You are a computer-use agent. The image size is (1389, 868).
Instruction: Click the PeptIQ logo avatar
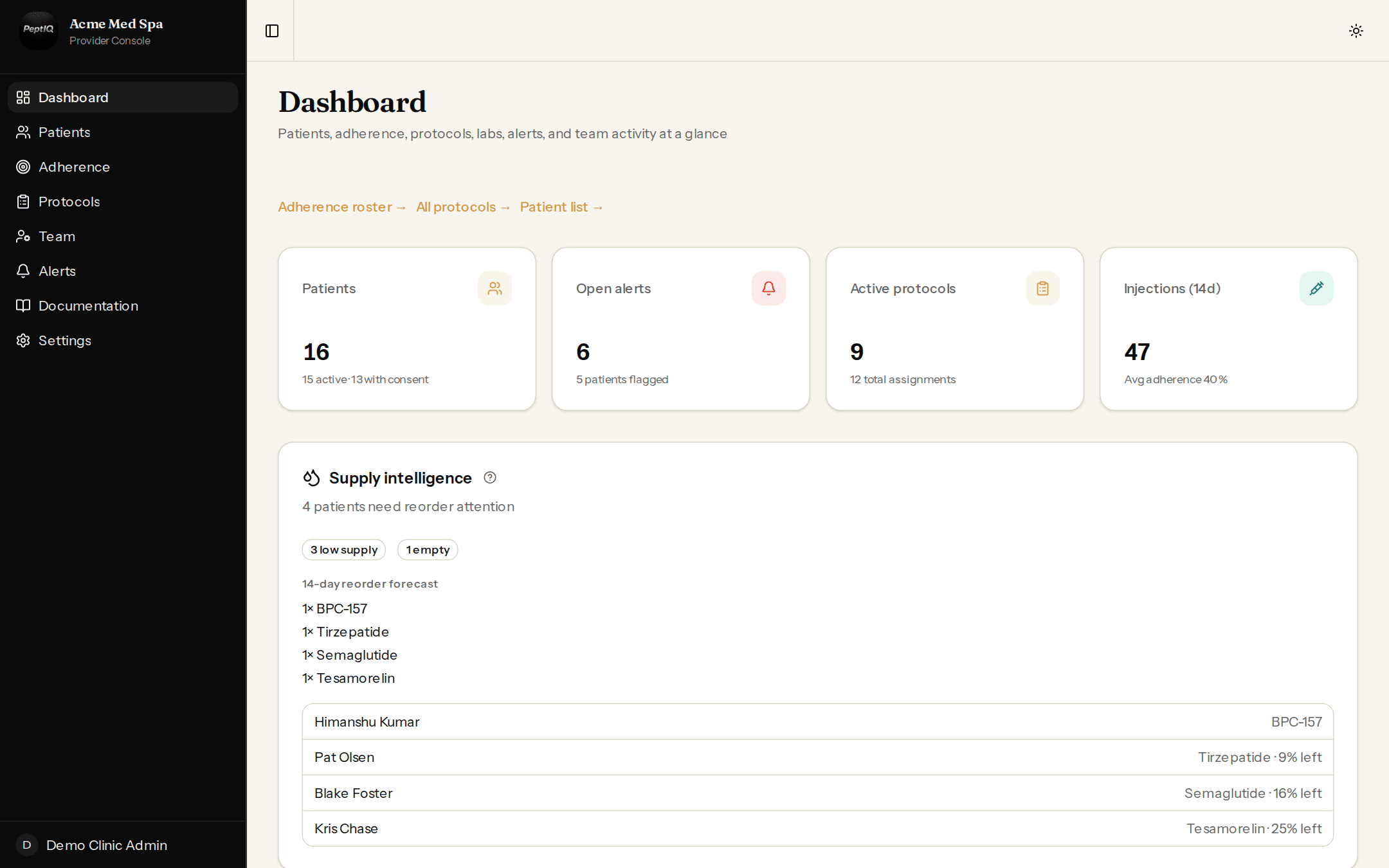pos(39,30)
